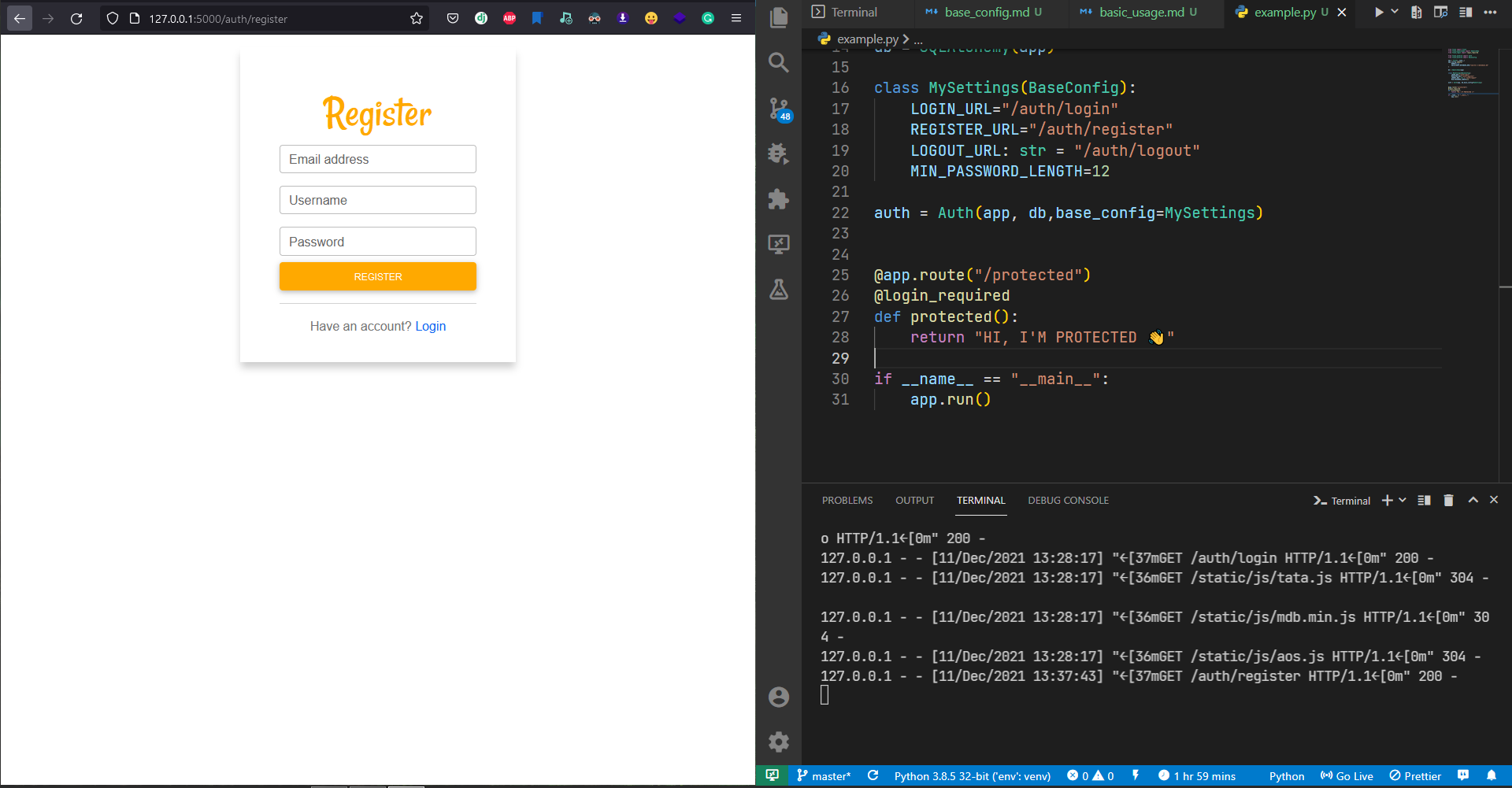Open Firefox application hamburger menu
Screen dimensions: 1512x788
pos(736,18)
